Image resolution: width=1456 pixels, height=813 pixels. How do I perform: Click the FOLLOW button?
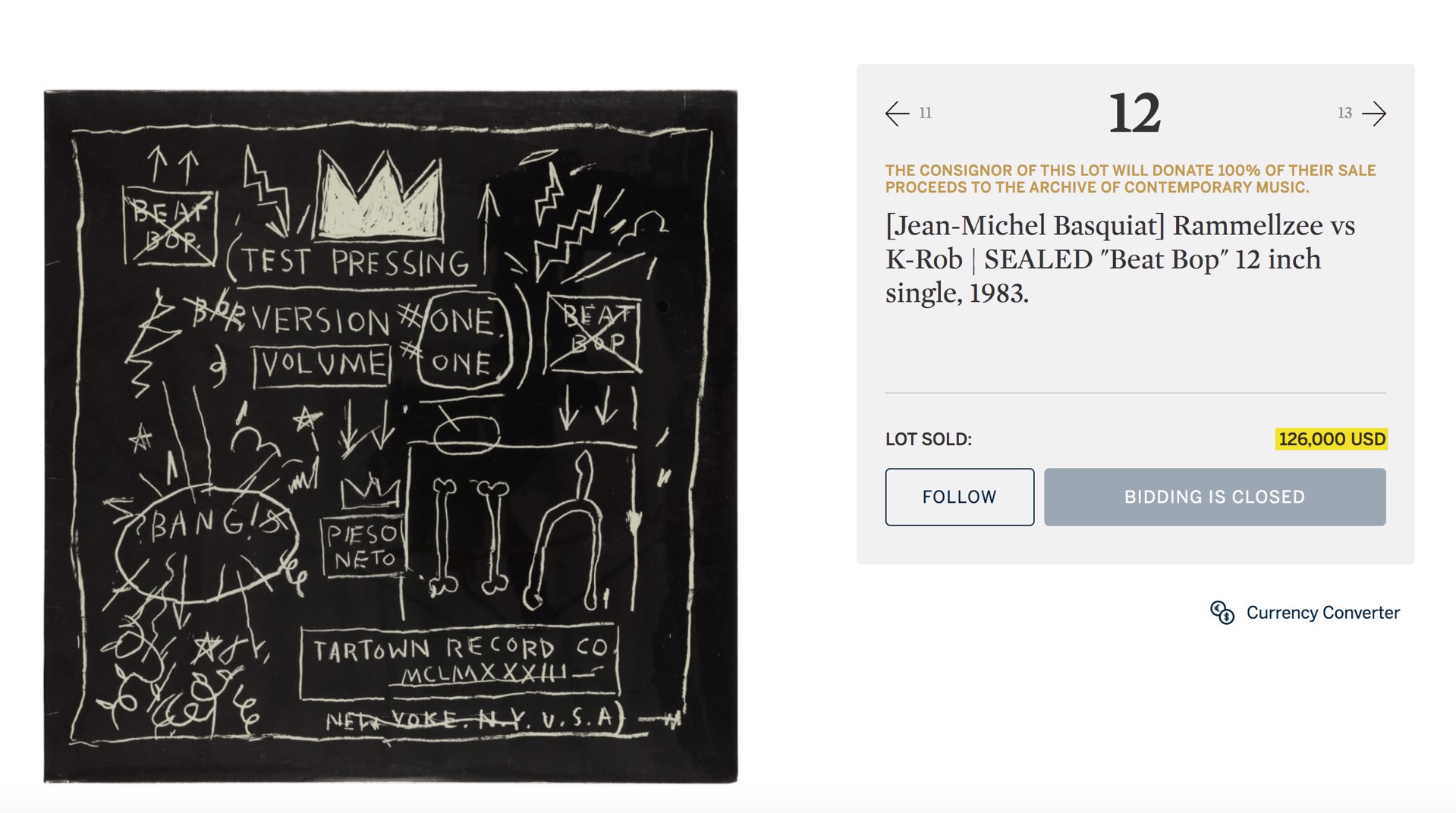click(959, 497)
